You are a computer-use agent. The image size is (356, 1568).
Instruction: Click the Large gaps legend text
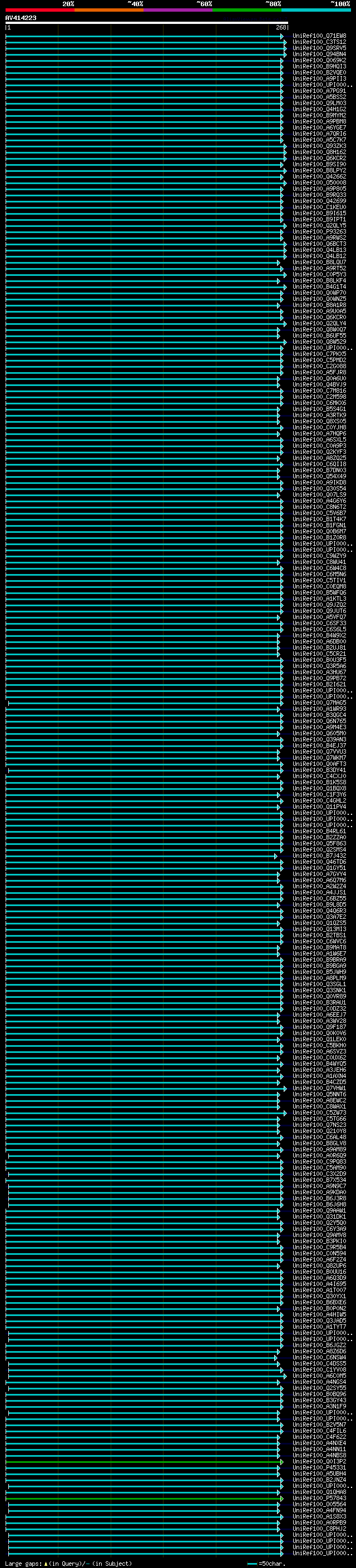pos(68,1564)
